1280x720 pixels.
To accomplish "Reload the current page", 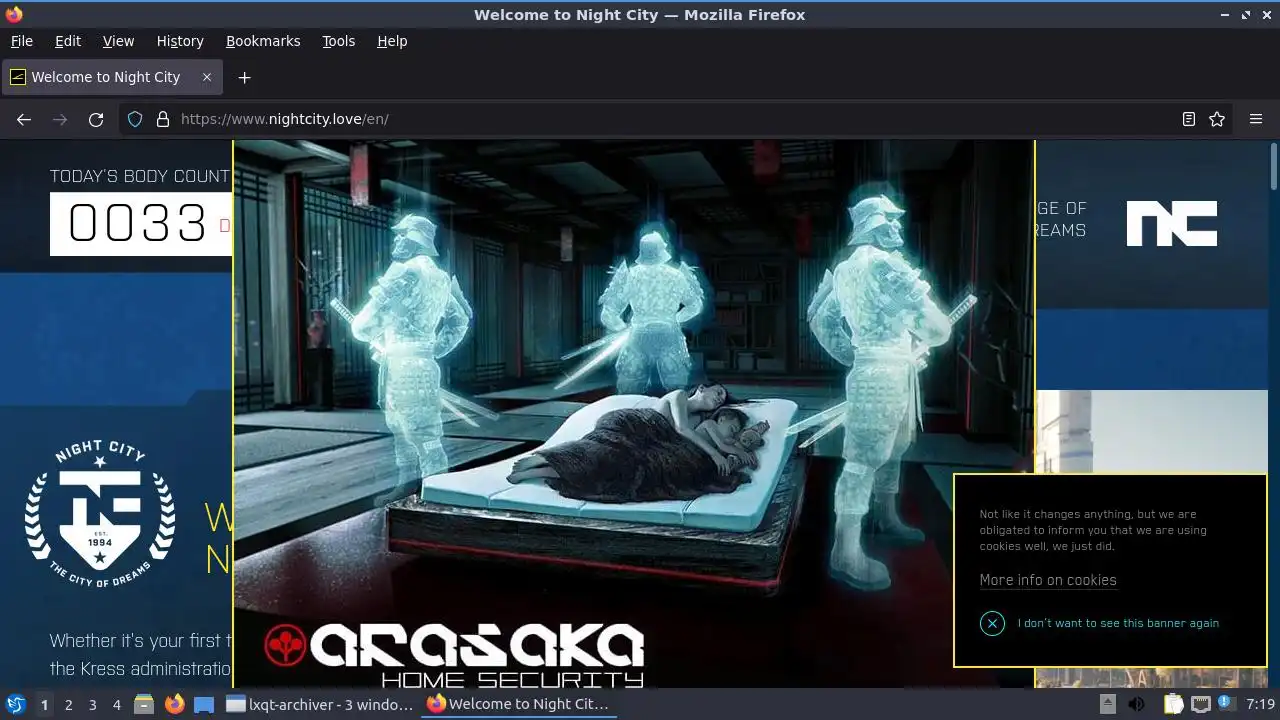I will (x=96, y=119).
